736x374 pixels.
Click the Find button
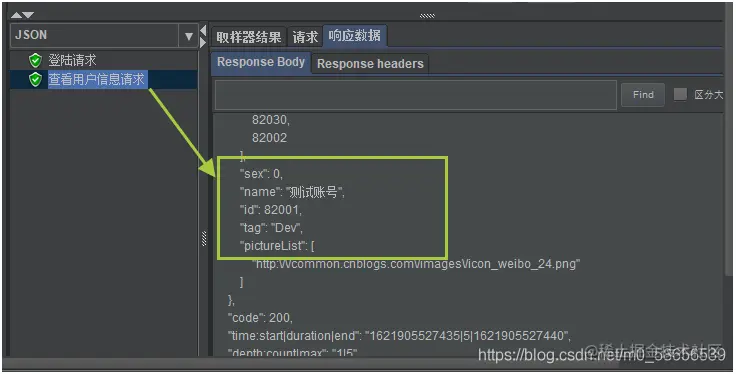click(643, 95)
